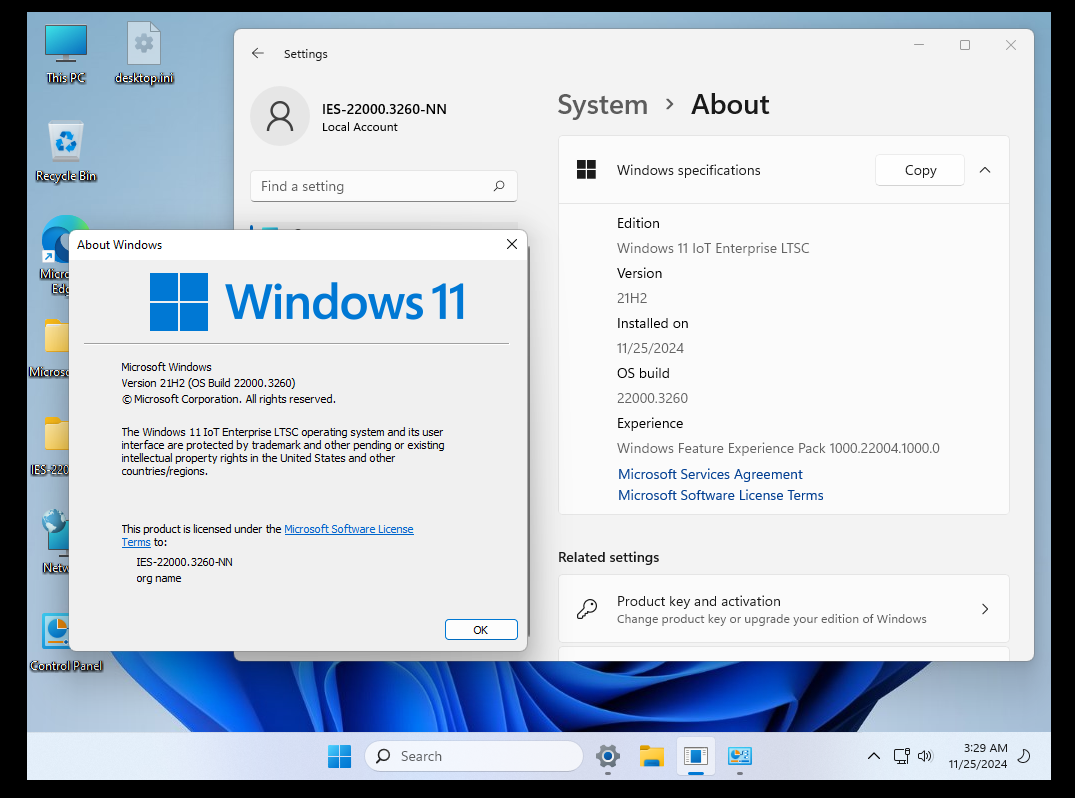Image resolution: width=1075 pixels, height=798 pixels.
Task: Show hidden tray icons chevron
Action: pyautogui.click(x=873, y=755)
